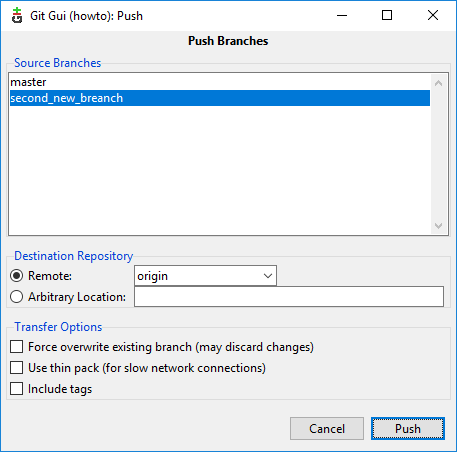Choose the Arbitrary Location radio option
This screenshot has height=452, width=457.
(x=16, y=297)
